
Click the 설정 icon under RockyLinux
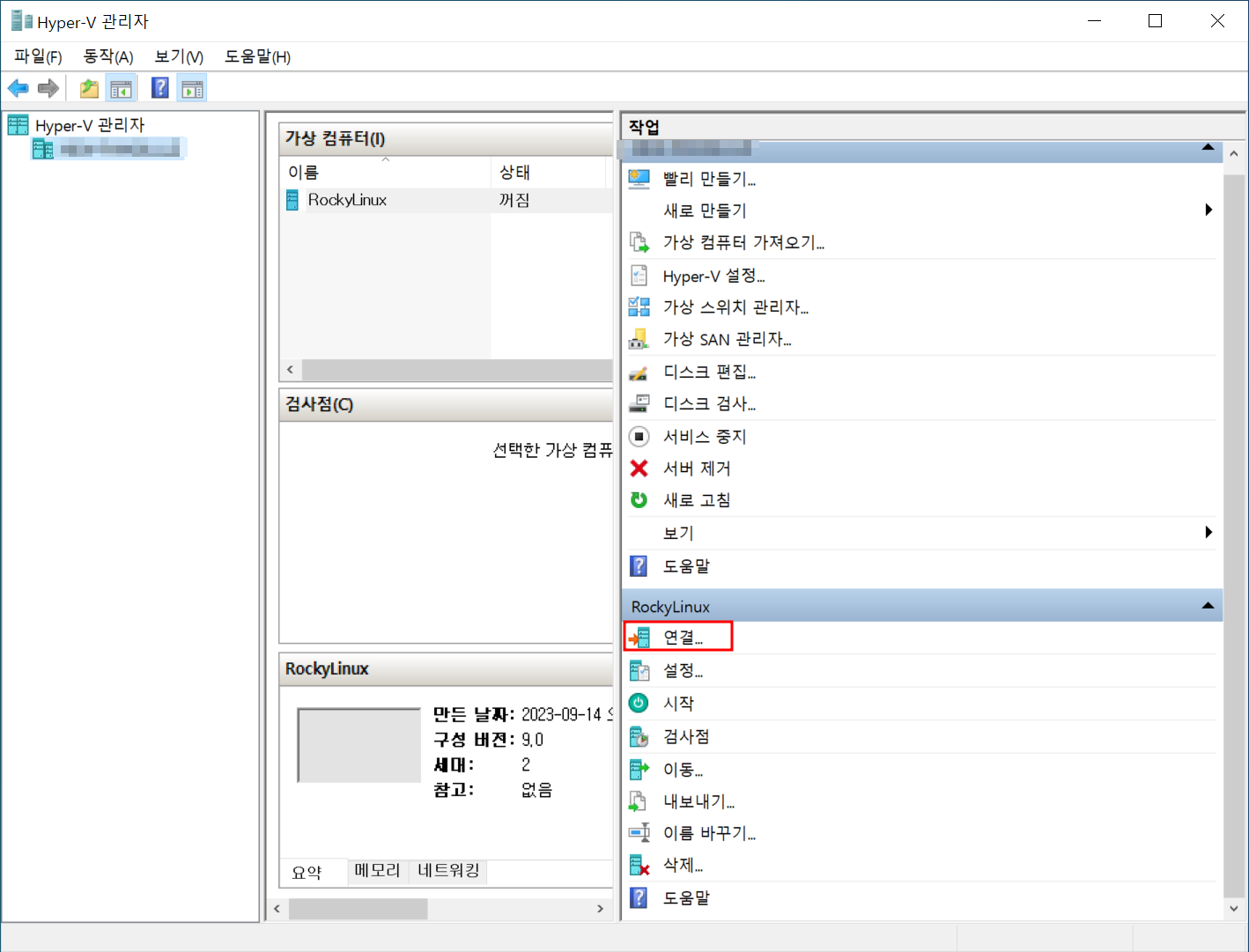[639, 671]
